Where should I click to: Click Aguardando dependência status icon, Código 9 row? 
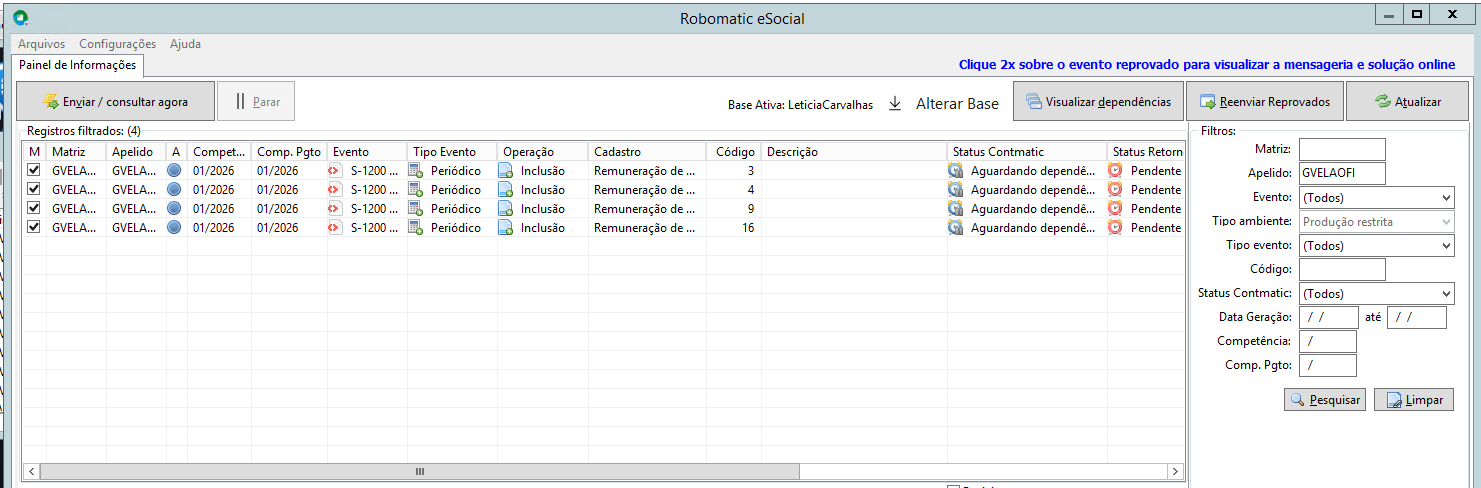click(956, 208)
